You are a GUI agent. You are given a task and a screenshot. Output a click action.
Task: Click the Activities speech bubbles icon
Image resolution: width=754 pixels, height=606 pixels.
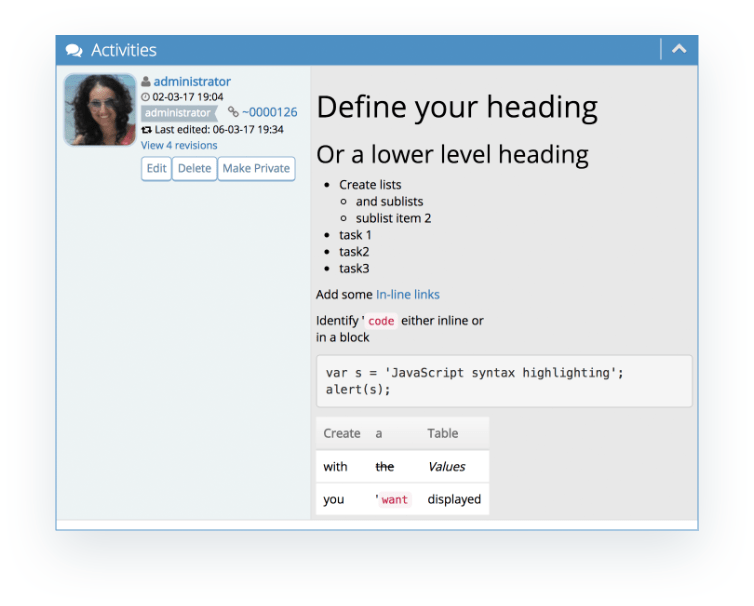click(x=74, y=50)
